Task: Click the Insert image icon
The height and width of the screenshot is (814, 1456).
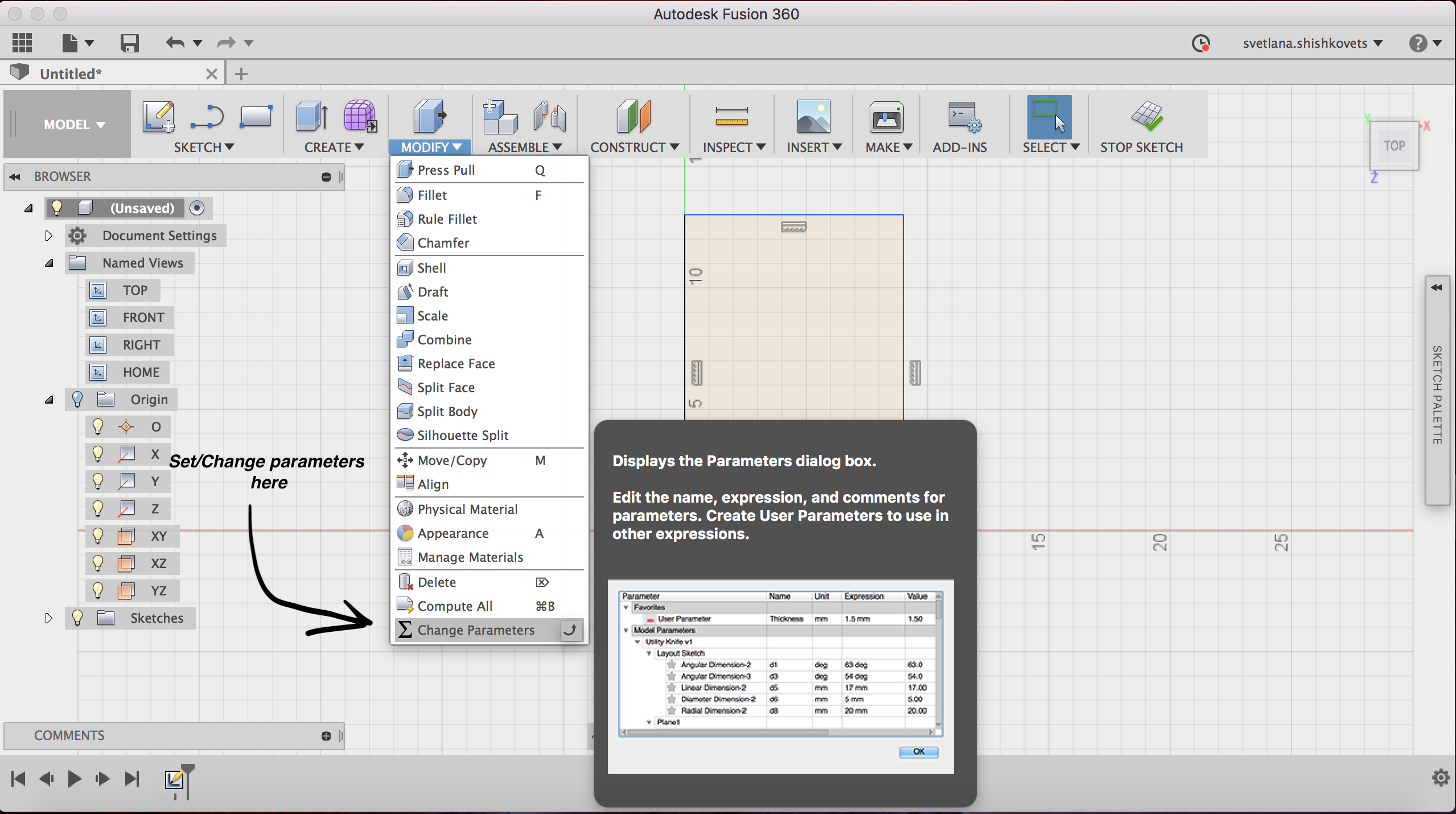Action: (x=813, y=116)
